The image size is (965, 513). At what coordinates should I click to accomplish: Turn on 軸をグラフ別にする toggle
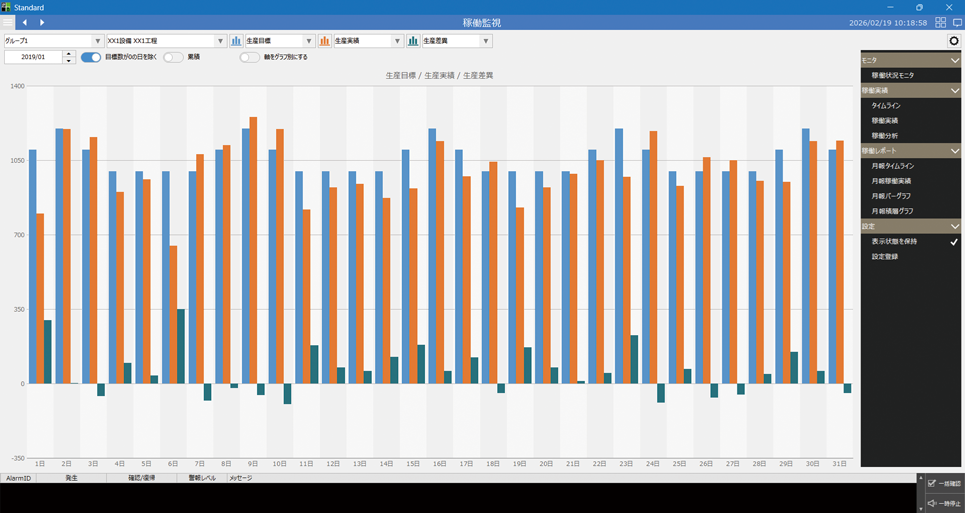(249, 57)
